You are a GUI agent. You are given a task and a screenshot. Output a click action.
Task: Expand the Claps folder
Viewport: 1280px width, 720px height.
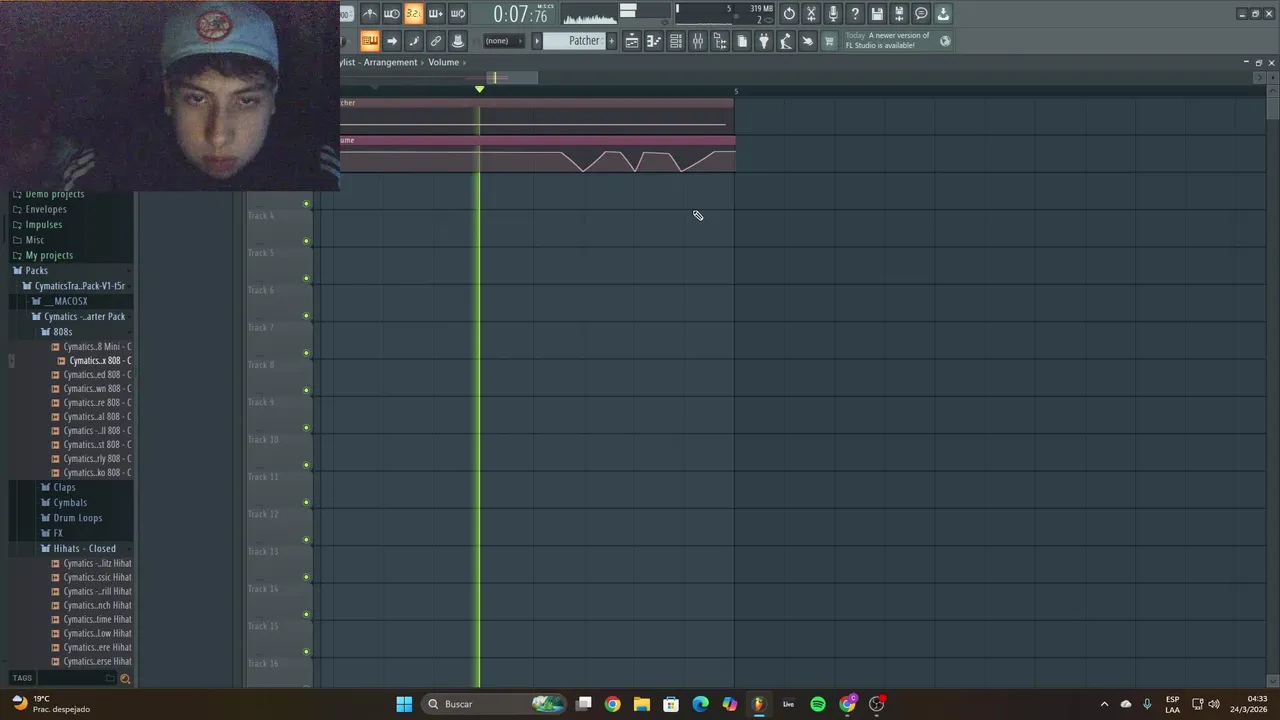point(64,487)
